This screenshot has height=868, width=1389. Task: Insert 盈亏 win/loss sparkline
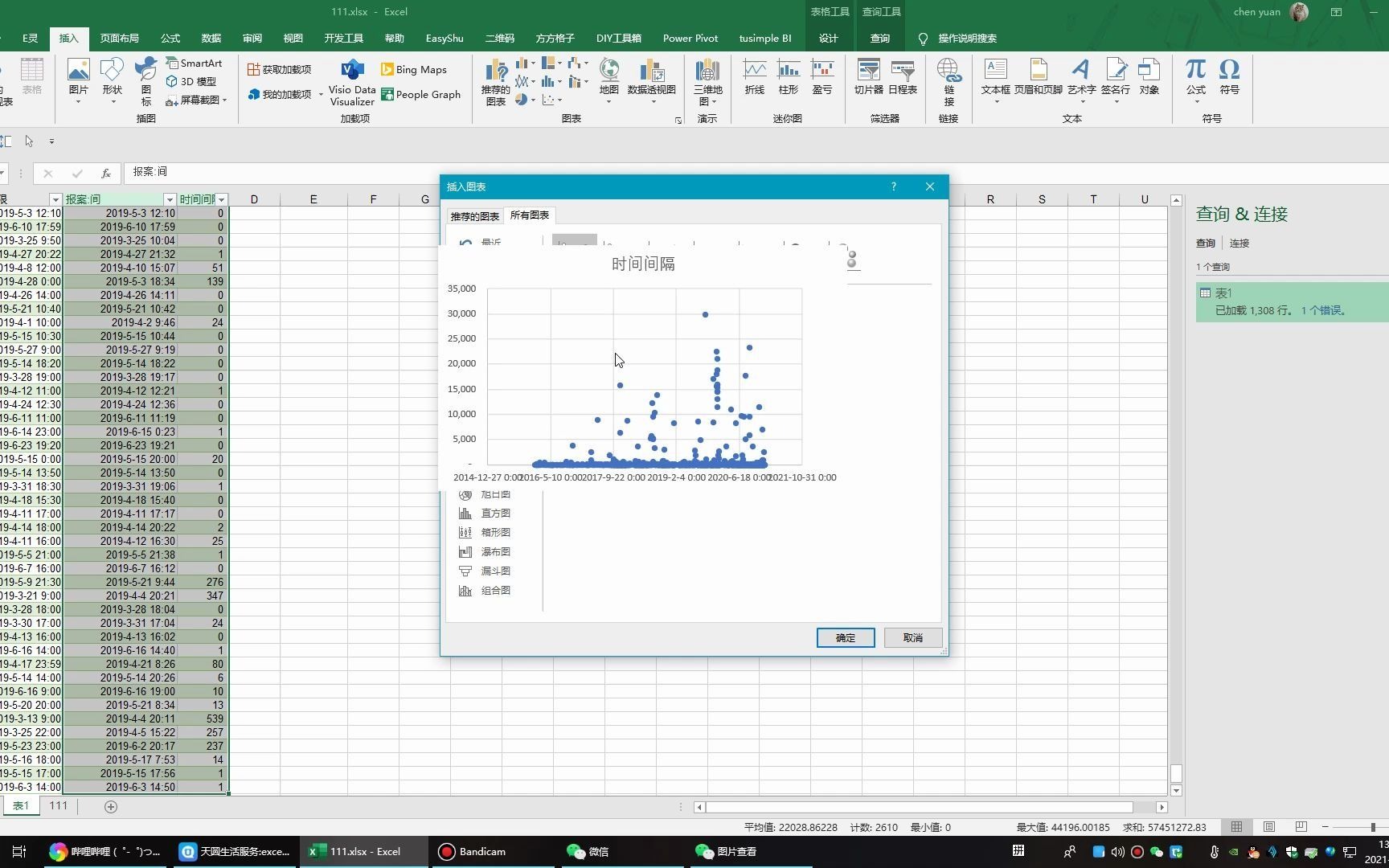[x=822, y=77]
